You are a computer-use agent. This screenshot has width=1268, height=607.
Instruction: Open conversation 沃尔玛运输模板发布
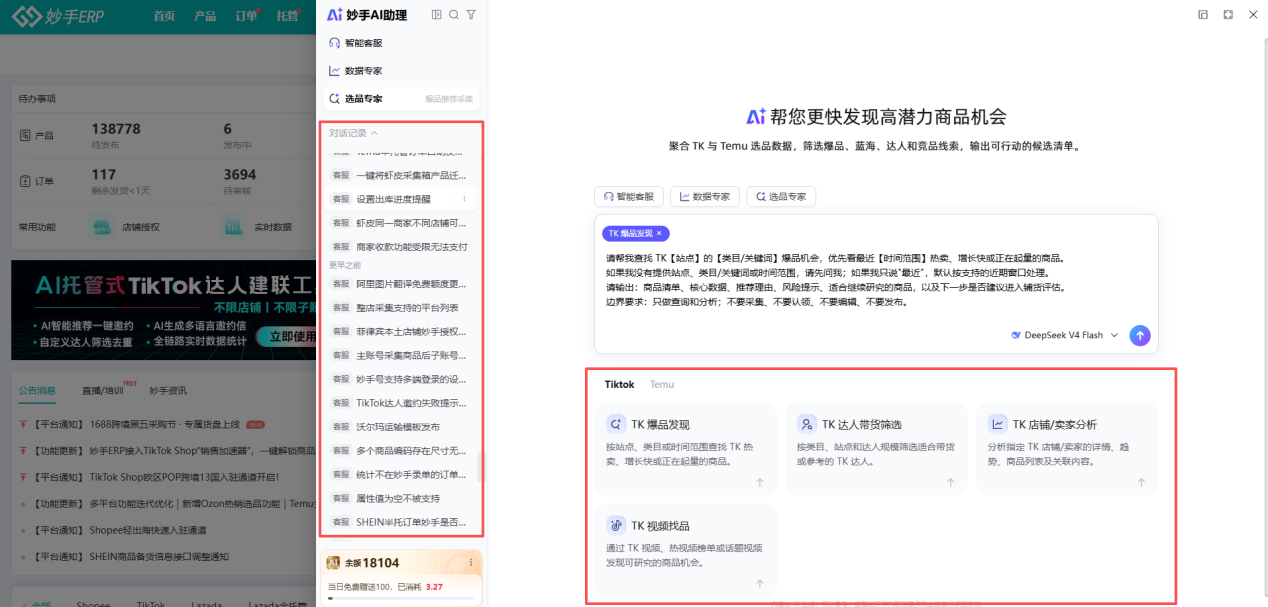coord(400,427)
